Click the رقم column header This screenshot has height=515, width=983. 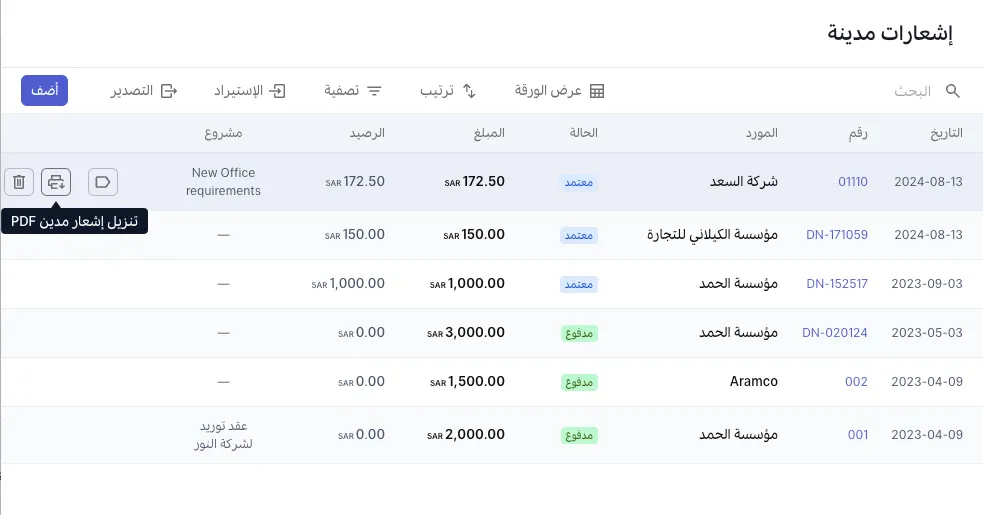pos(858,133)
